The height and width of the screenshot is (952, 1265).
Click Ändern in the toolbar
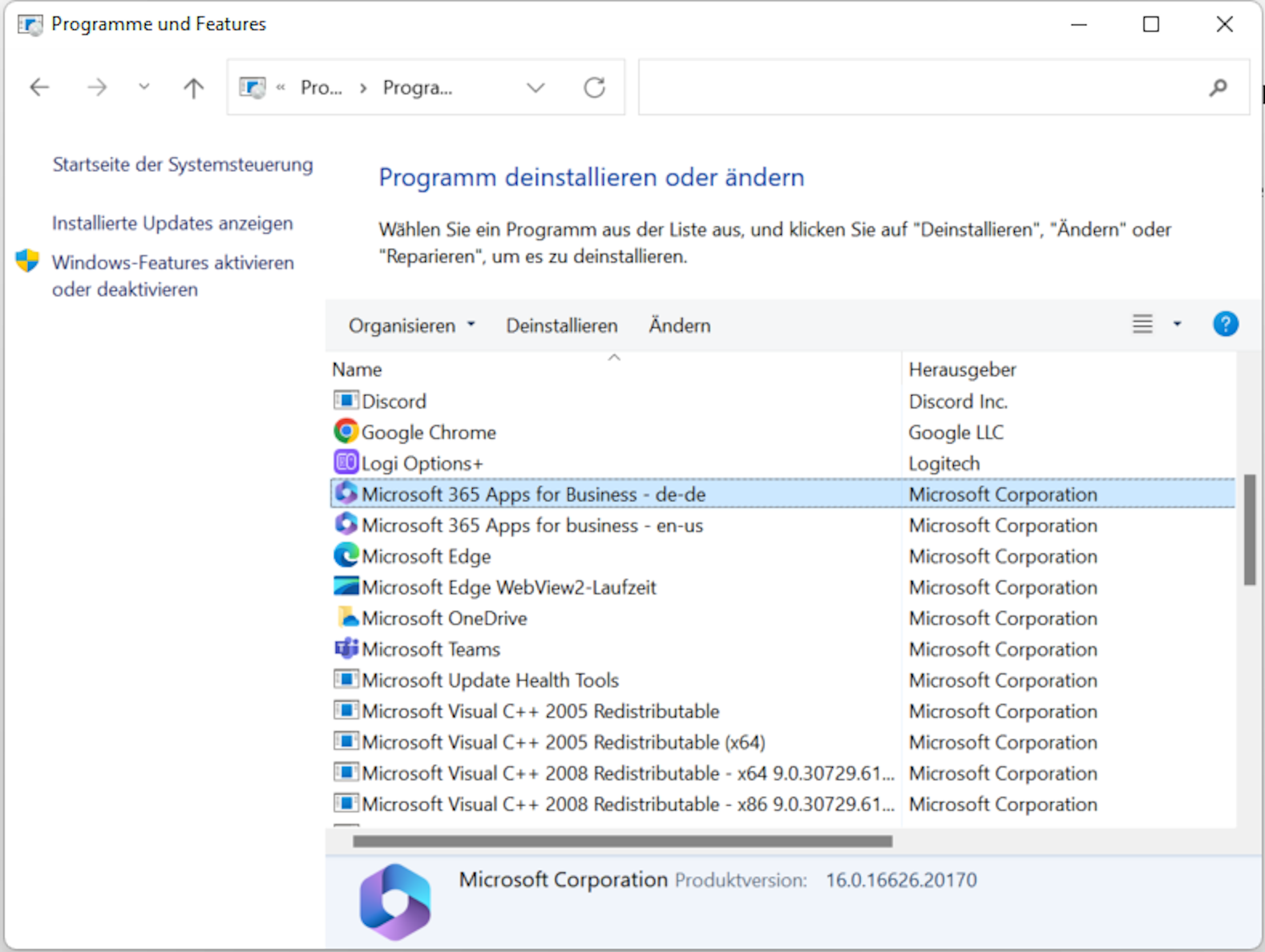679,325
